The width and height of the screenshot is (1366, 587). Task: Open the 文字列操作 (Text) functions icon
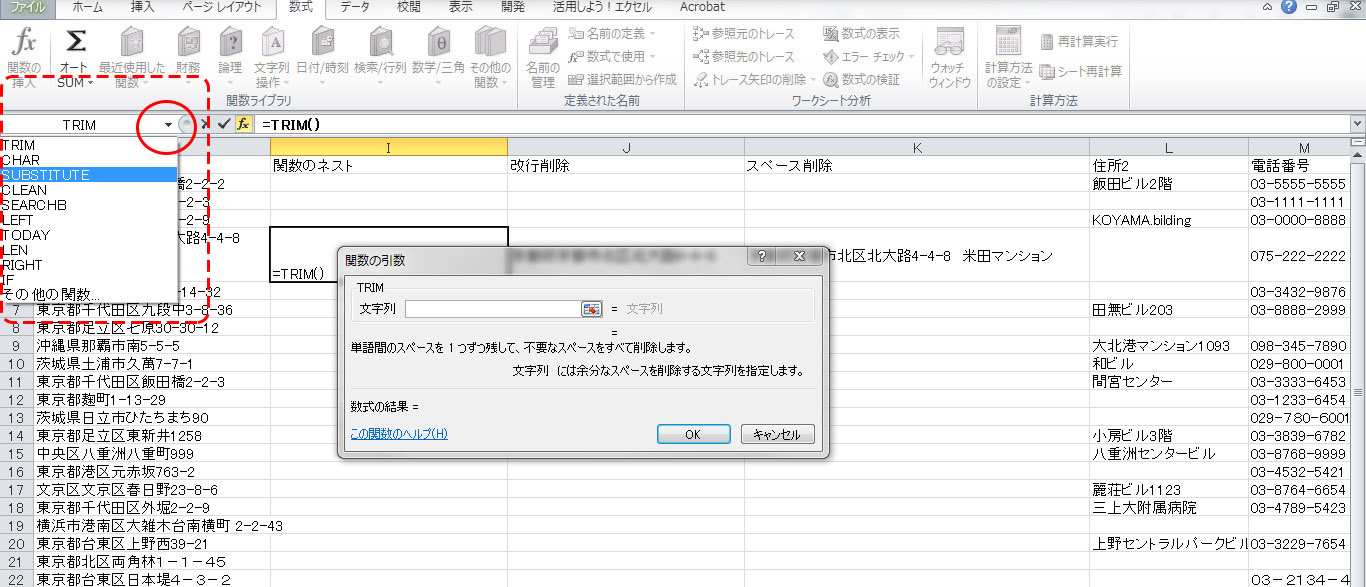pyautogui.click(x=274, y=45)
